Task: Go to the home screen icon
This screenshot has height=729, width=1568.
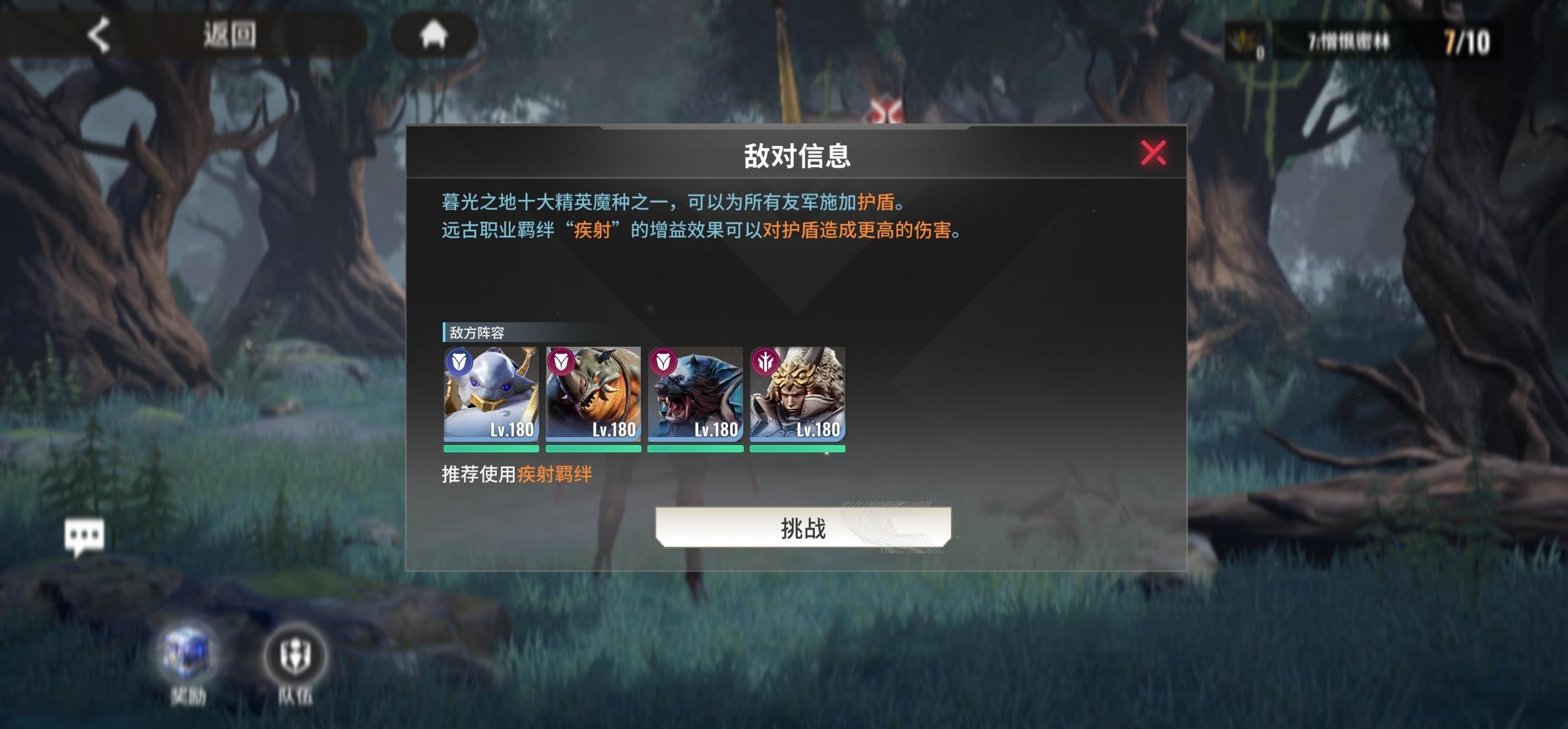Action: tap(434, 34)
